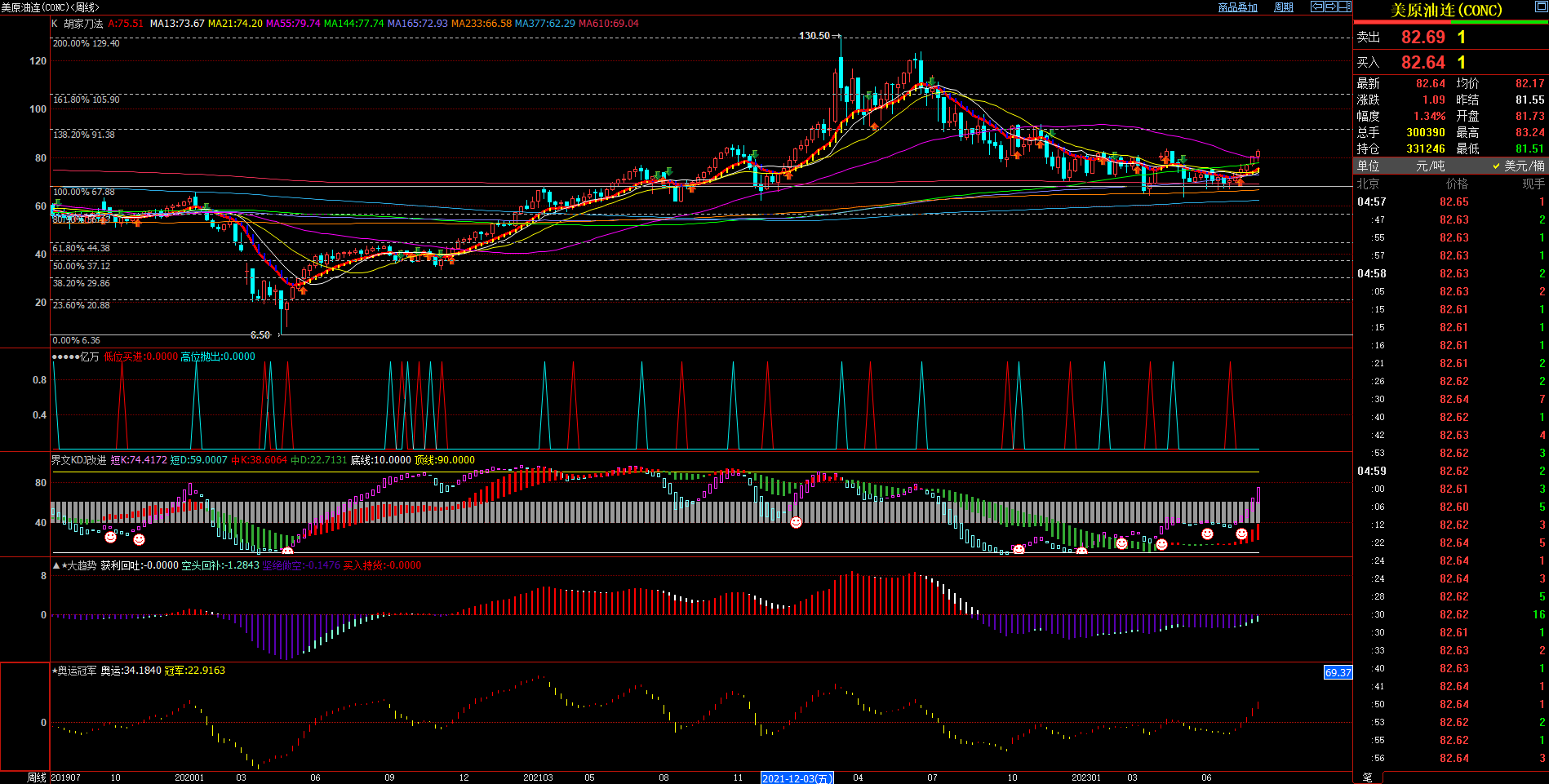Click the 2021-12-03 date marker on timeline

point(797,778)
